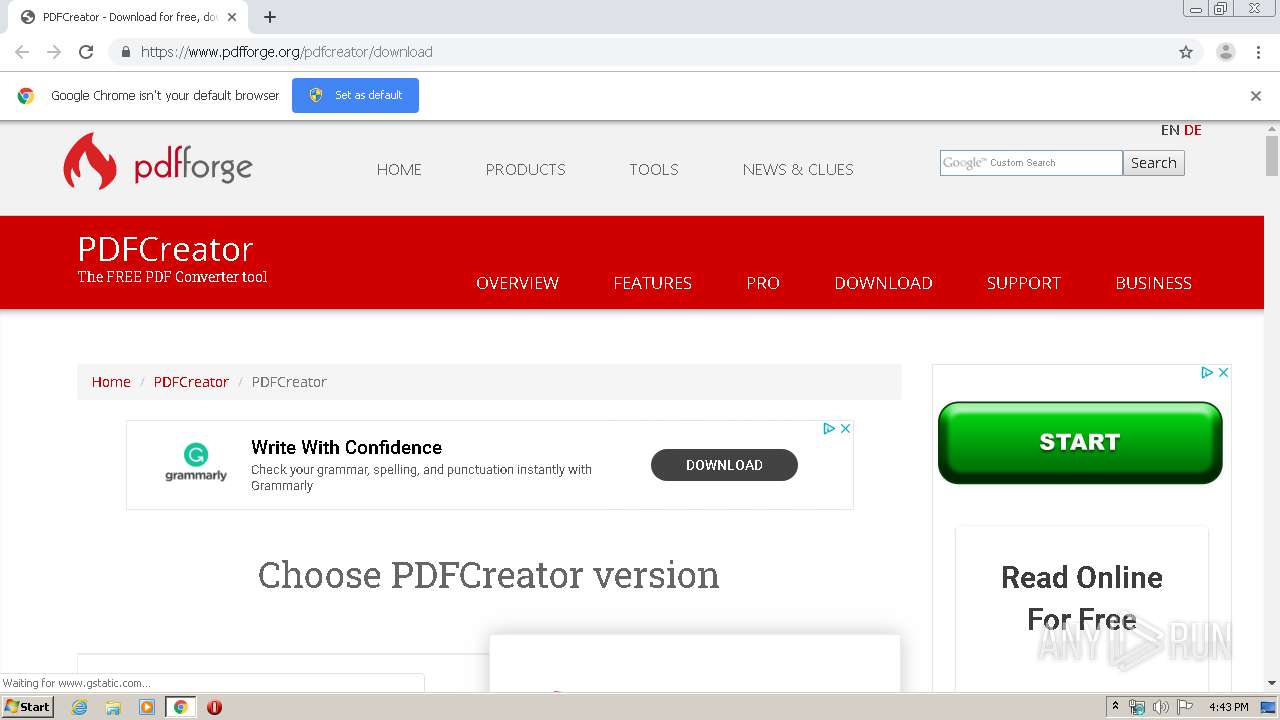The width and height of the screenshot is (1280, 720).
Task: Click the volume speaker tray icon
Action: [x=1160, y=707]
